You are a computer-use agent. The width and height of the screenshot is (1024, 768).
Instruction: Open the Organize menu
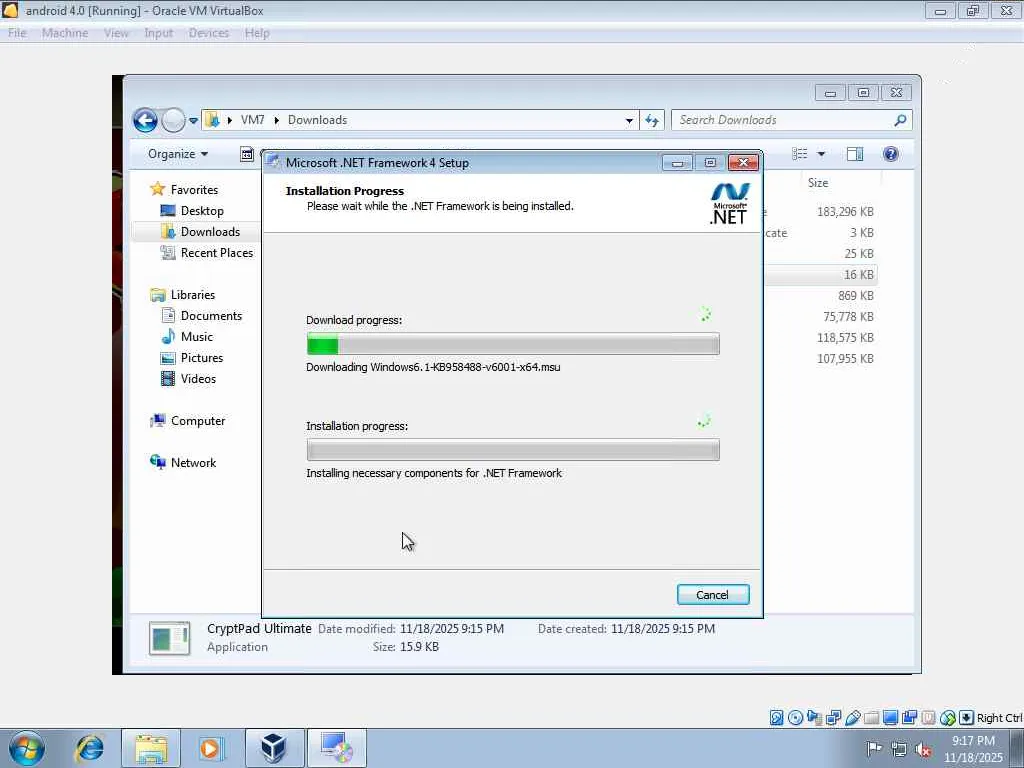click(178, 154)
